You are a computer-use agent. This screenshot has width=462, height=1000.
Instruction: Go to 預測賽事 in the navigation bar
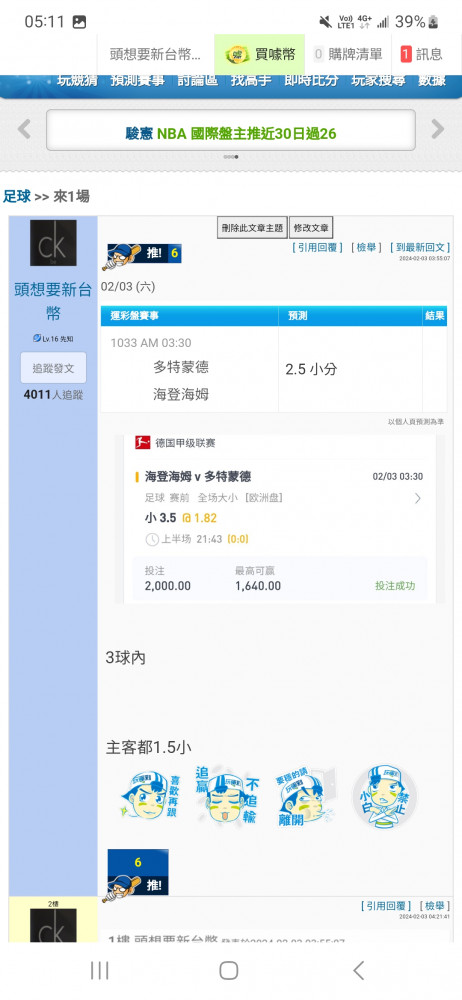point(137,80)
